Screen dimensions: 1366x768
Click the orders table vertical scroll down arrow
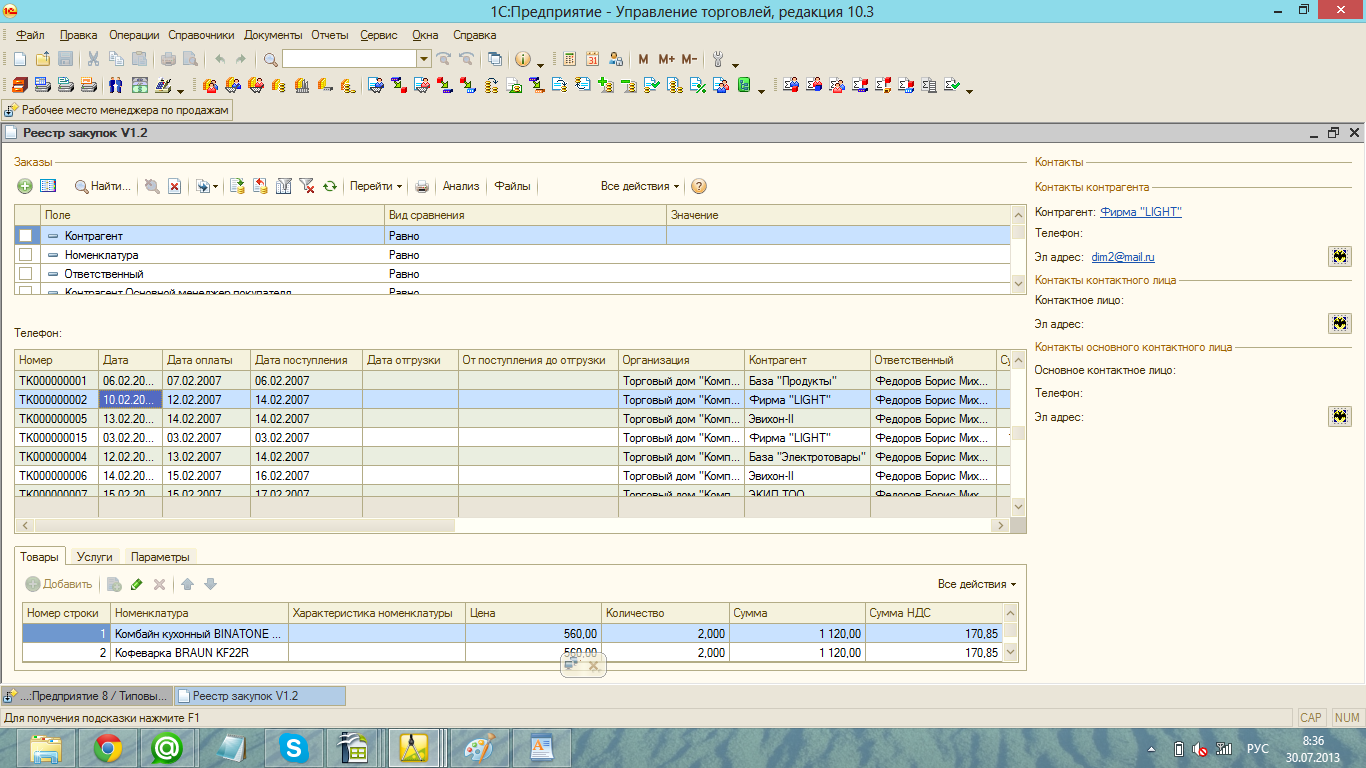point(1018,507)
